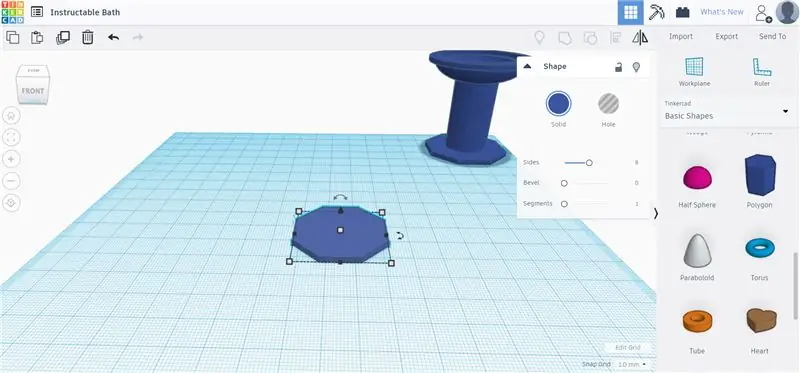Click the Align tool icon
Viewport: 800px width, 373px height.
coord(616,38)
